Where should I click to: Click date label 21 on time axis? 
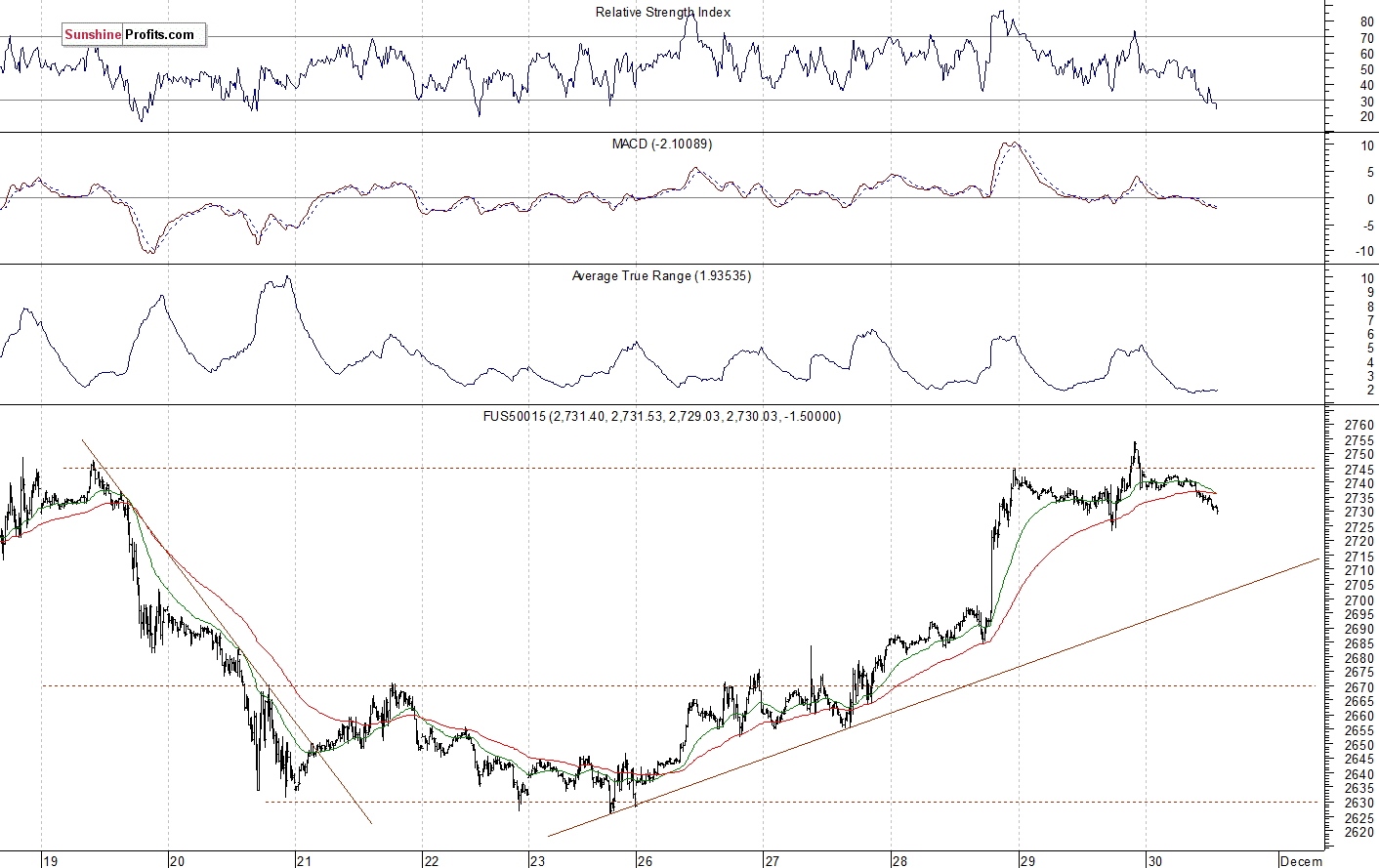304,860
